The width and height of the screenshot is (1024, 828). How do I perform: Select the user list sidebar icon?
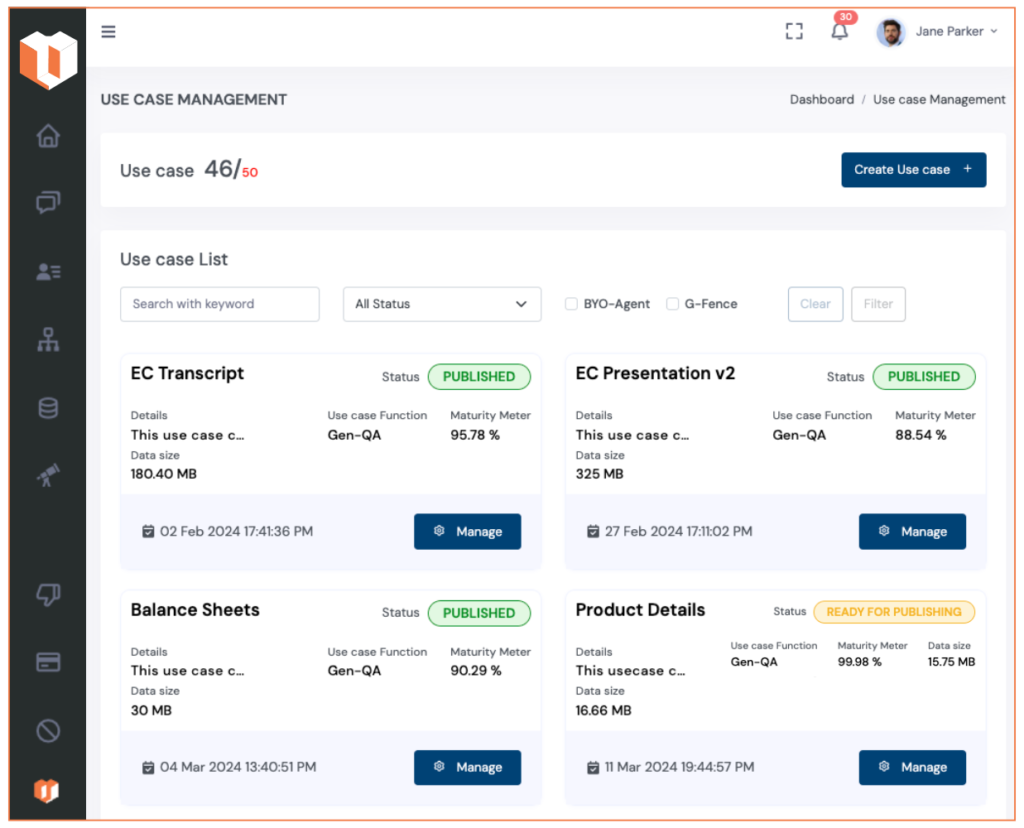pos(47,271)
